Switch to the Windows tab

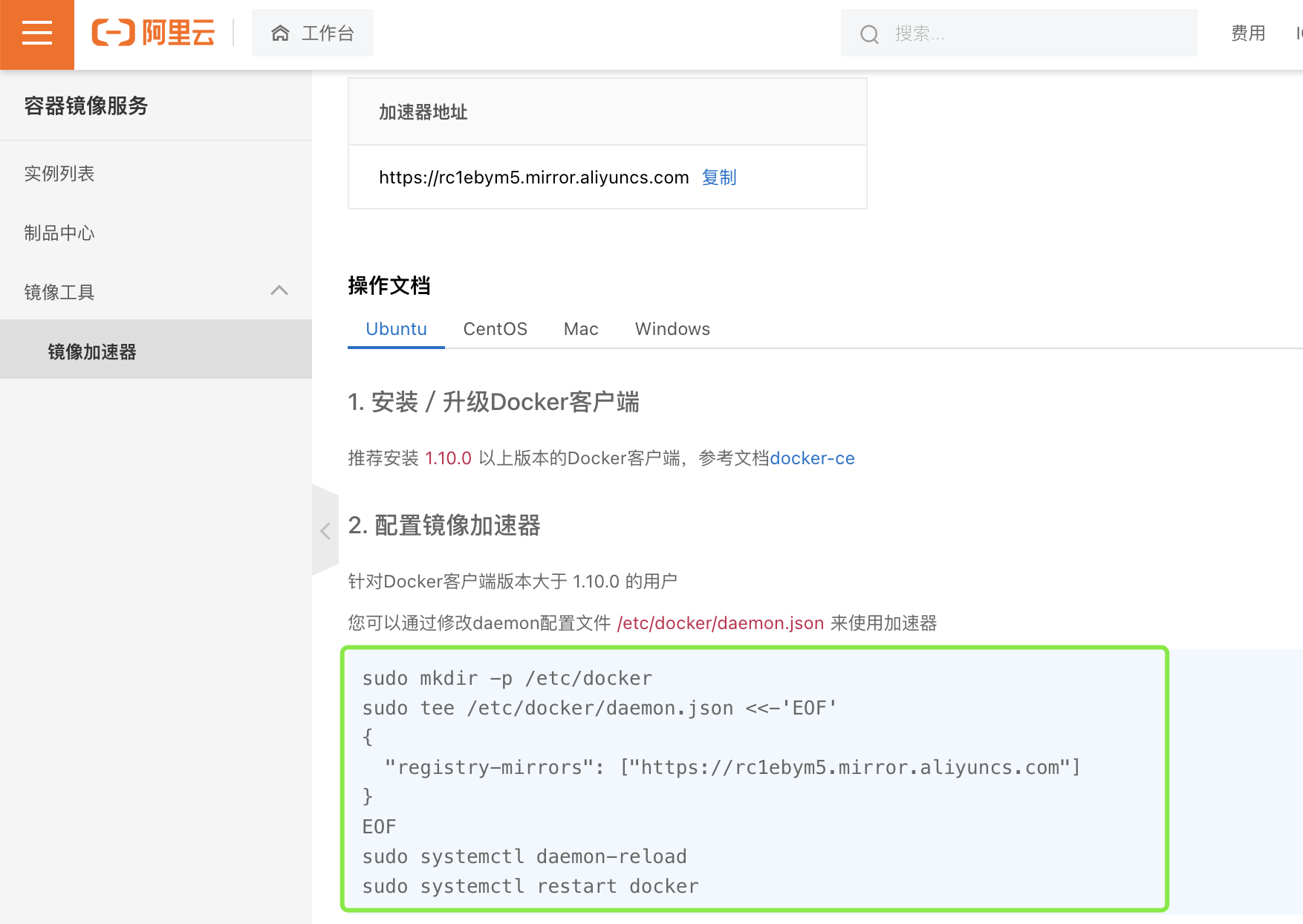672,329
